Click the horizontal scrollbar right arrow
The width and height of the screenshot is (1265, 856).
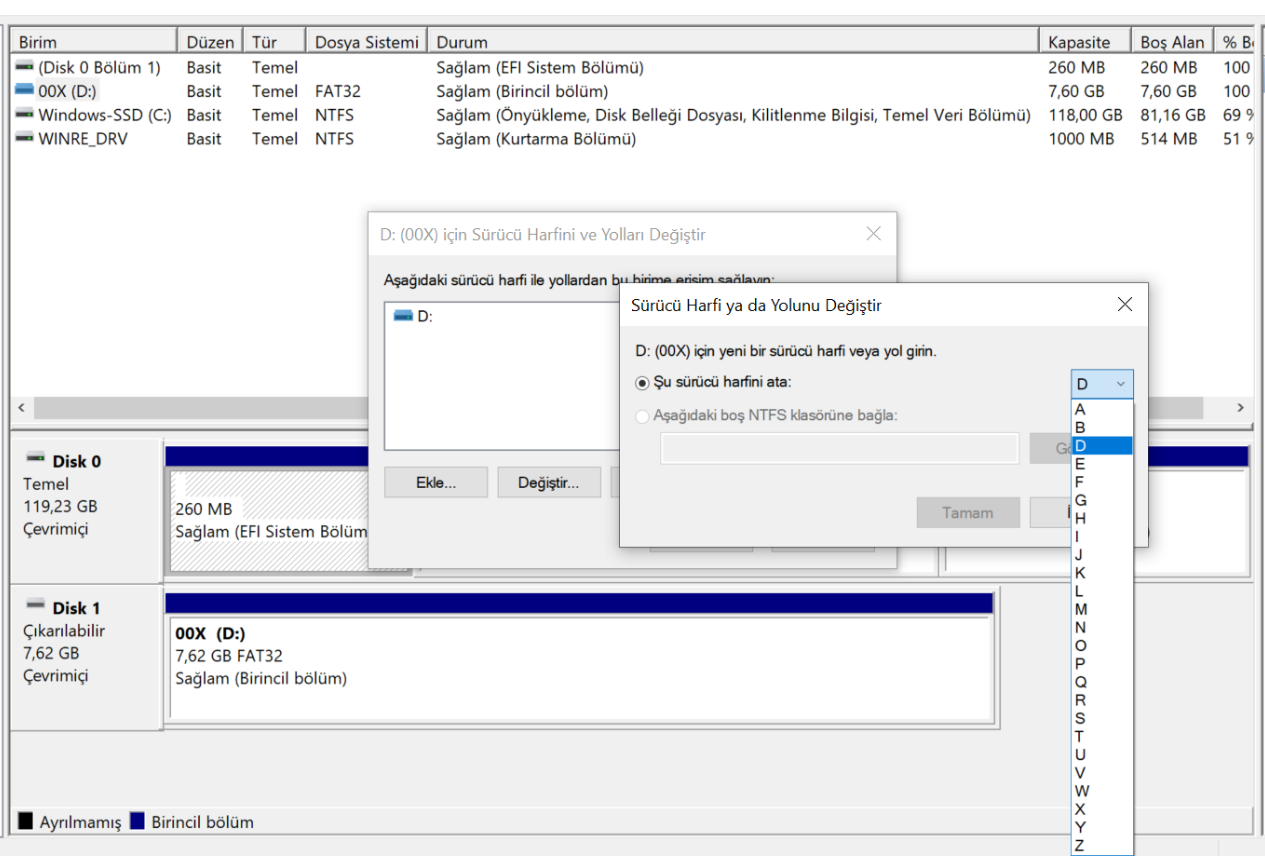click(x=1240, y=408)
